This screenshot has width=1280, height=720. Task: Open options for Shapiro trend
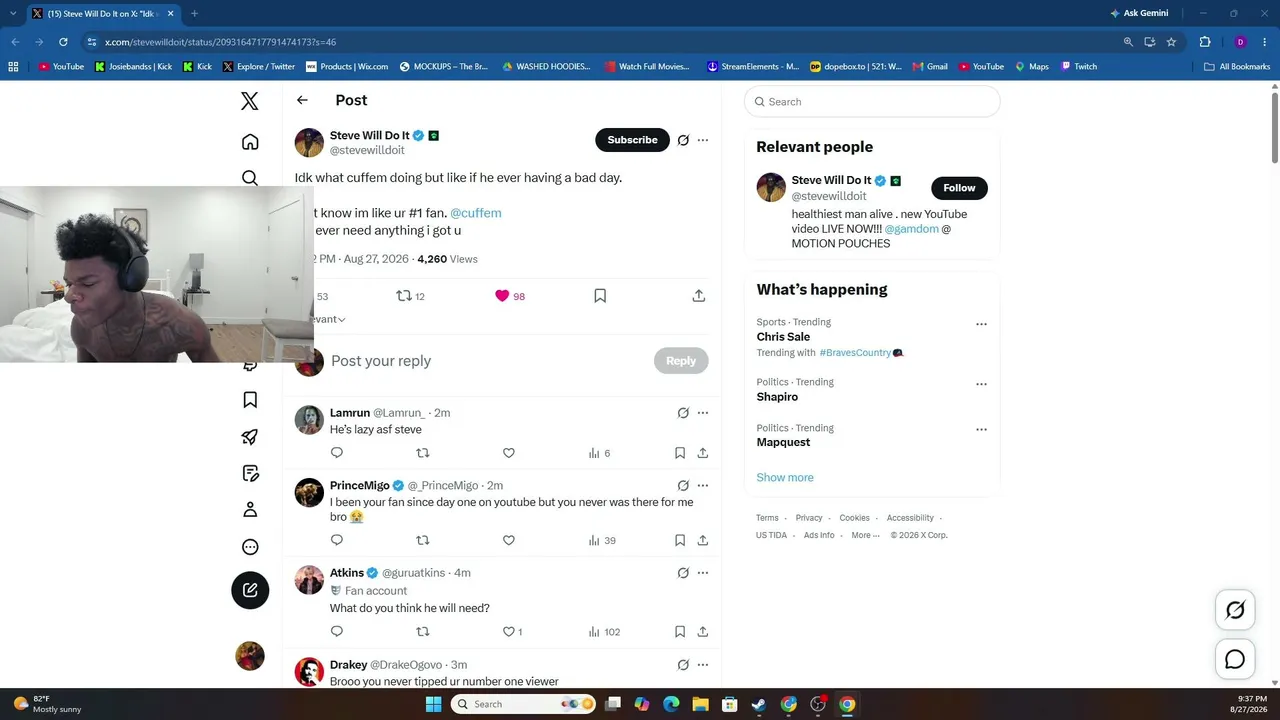pyautogui.click(x=981, y=384)
